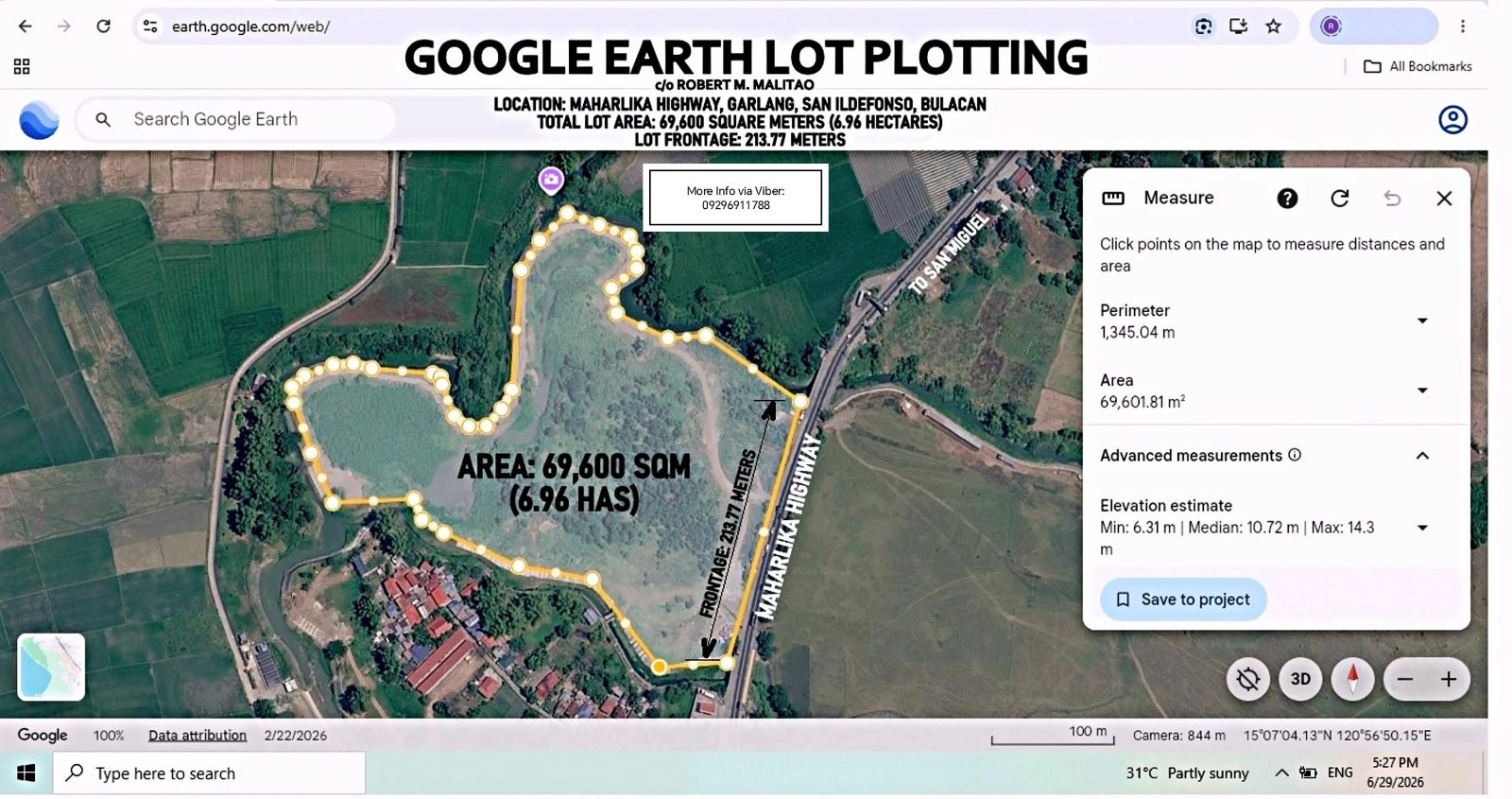Click Area value 69,601.81 m²

1143,402
